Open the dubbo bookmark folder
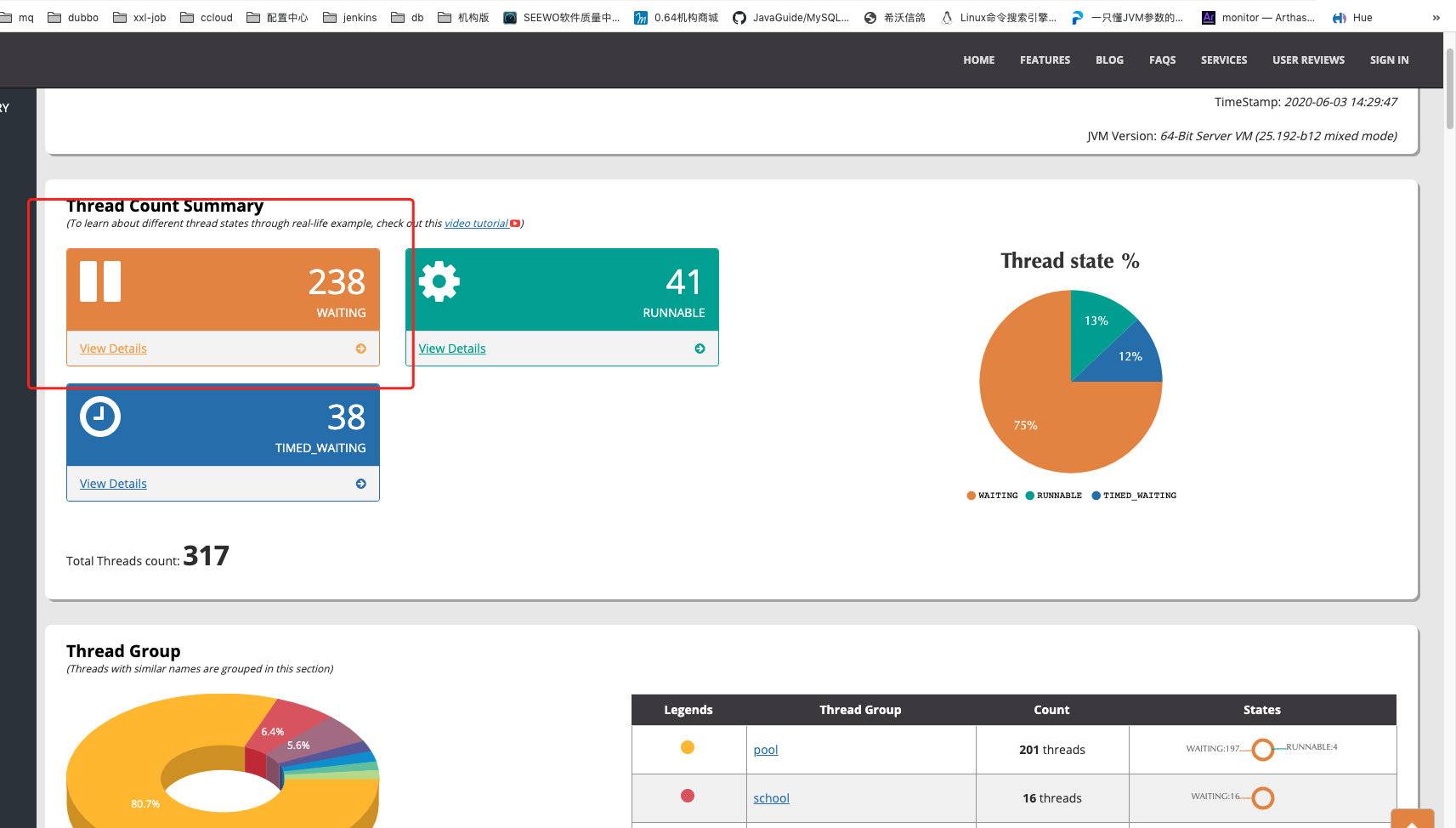The image size is (1456, 828). point(73,17)
